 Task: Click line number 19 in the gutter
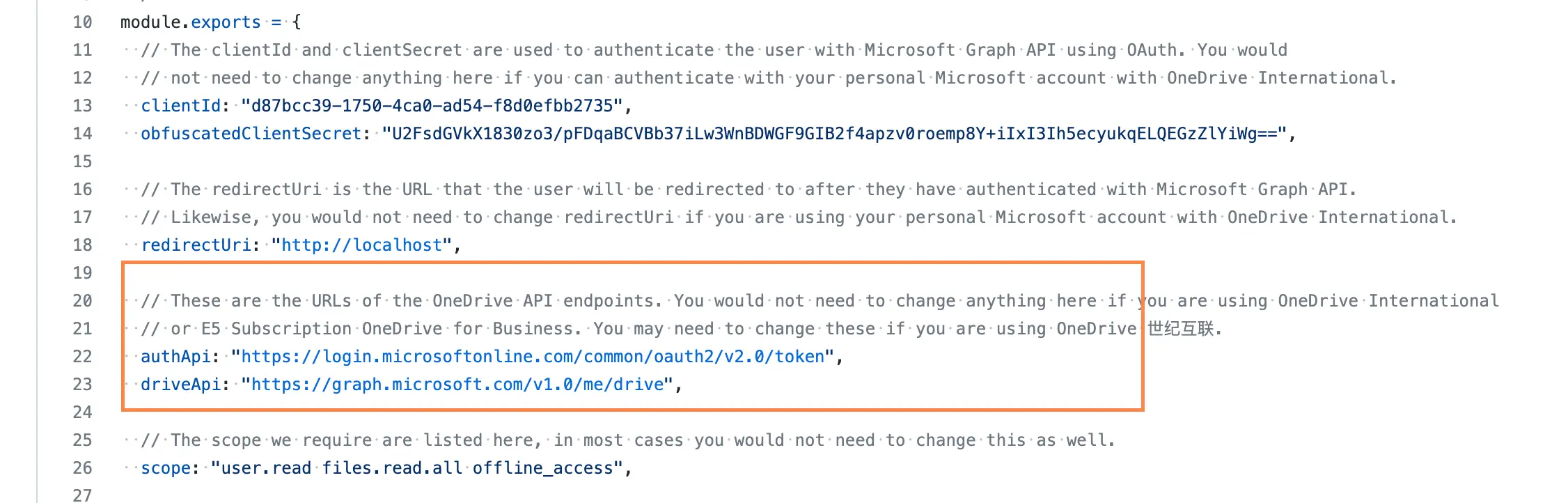[x=82, y=273]
